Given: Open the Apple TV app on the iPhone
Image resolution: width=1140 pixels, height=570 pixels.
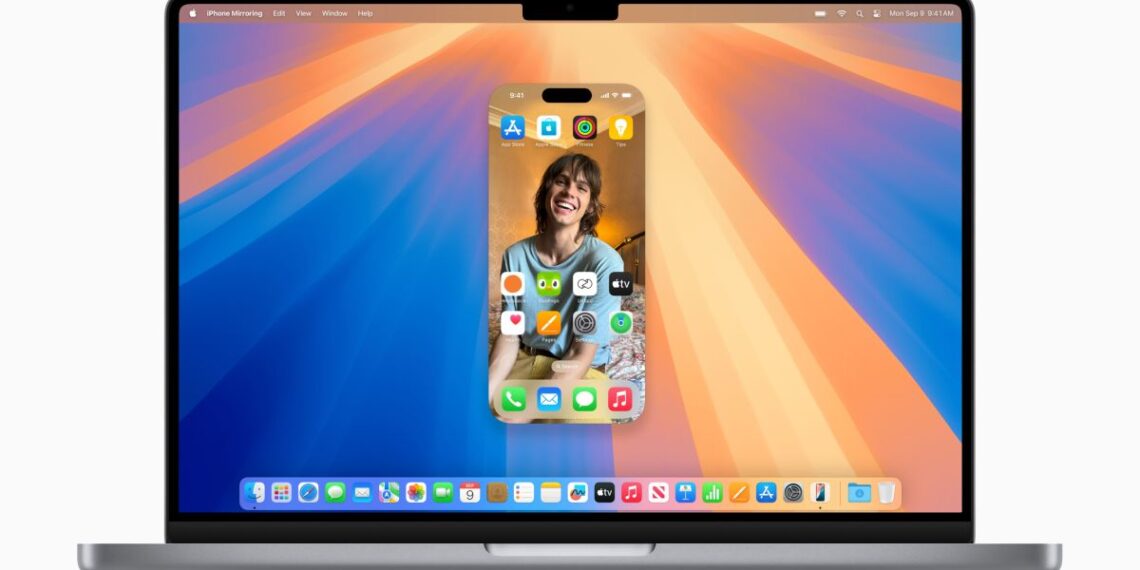Looking at the screenshot, I should click(x=621, y=284).
